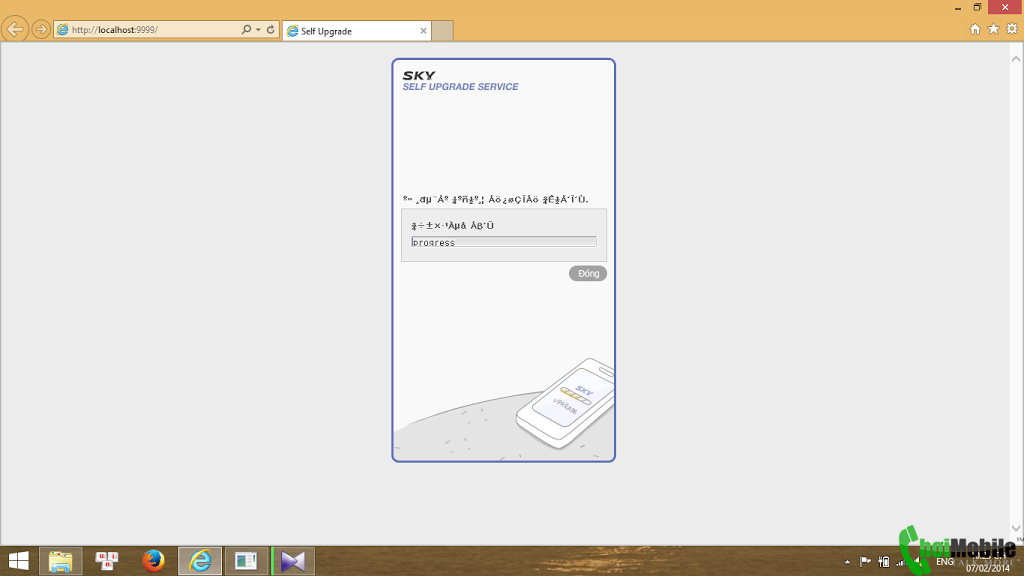Switch input language via ENG indicator
The width and height of the screenshot is (1024, 576).
pyautogui.click(x=945, y=562)
